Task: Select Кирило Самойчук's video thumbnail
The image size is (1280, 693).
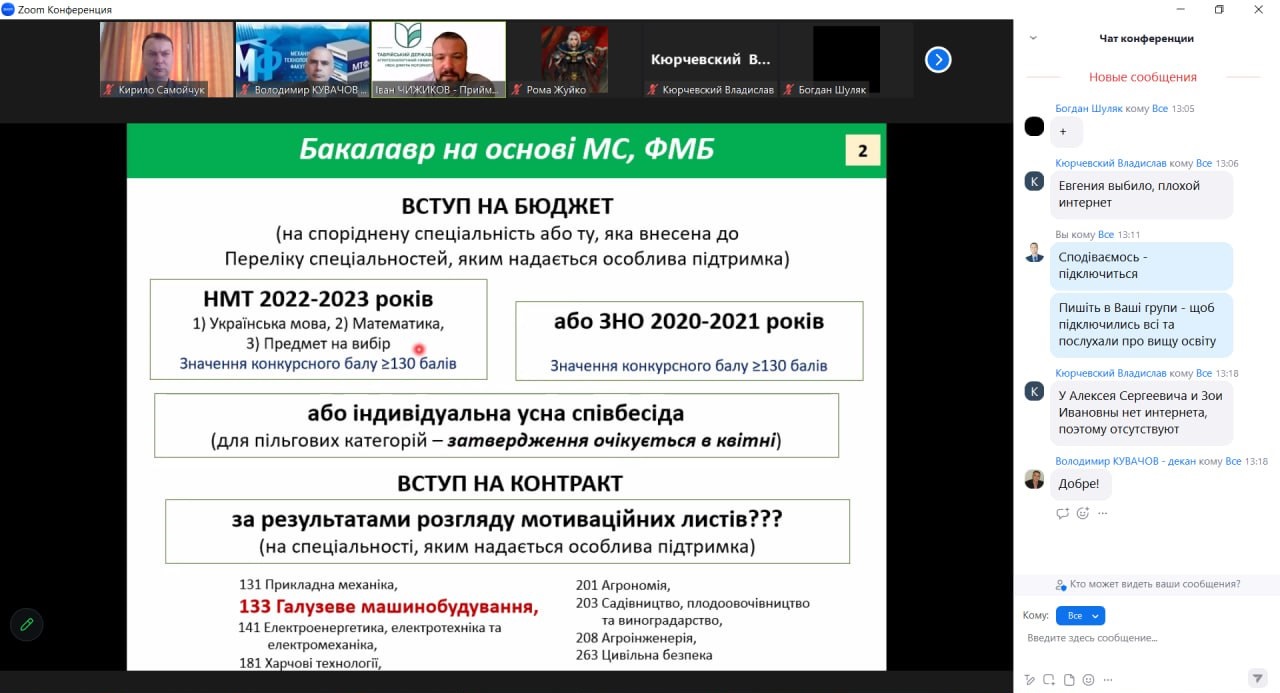Action: (166, 60)
